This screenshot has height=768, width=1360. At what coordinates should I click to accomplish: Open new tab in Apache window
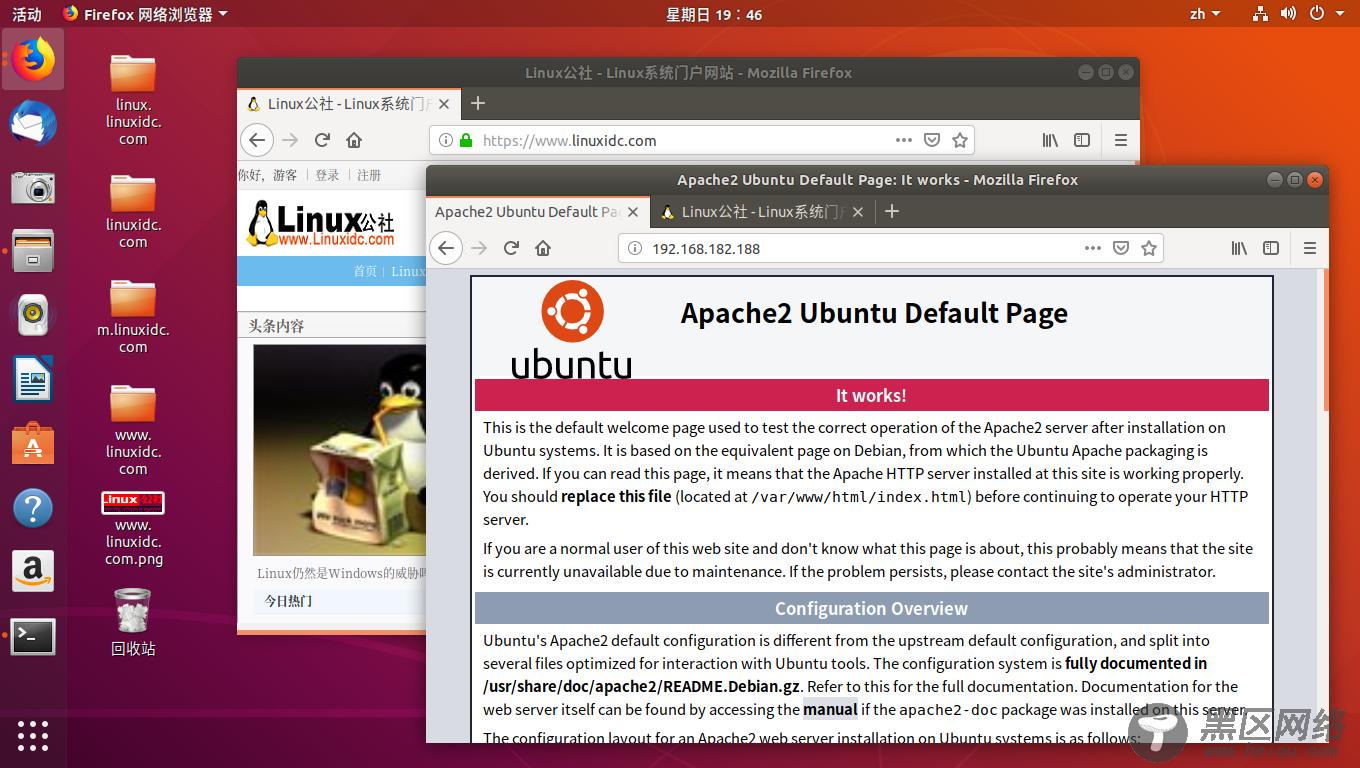tap(892, 211)
